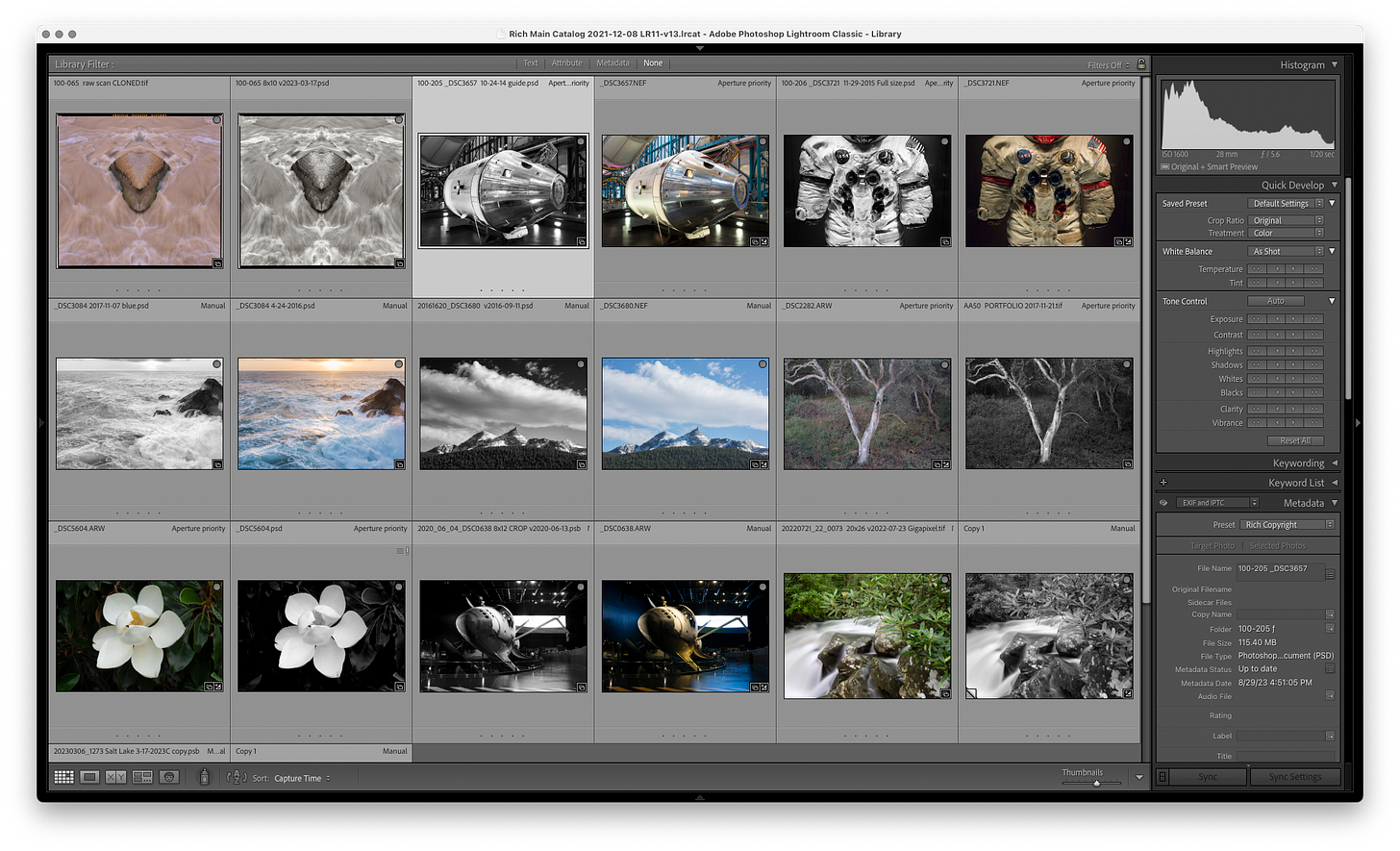Select the Painter spray can tool
Screen dimensions: 1400x851
pos(204,777)
